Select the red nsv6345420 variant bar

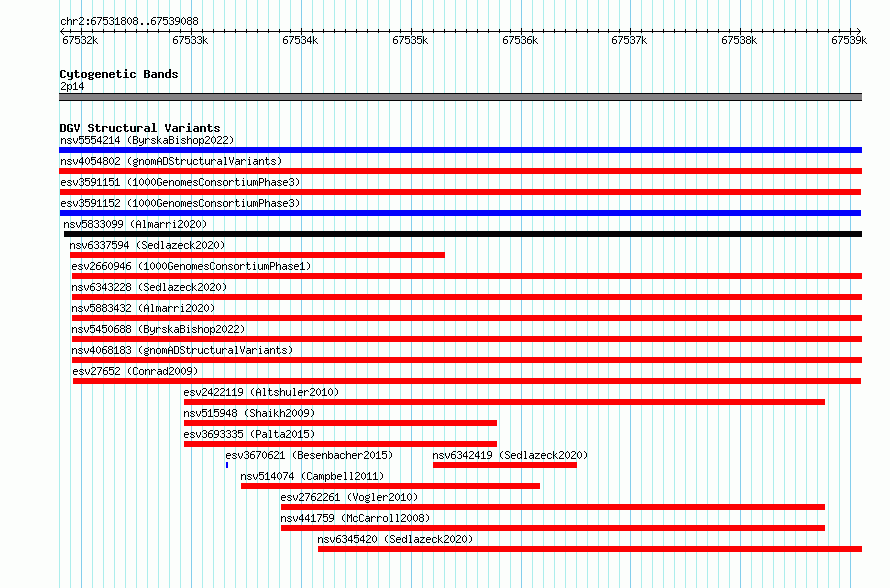click(590, 549)
